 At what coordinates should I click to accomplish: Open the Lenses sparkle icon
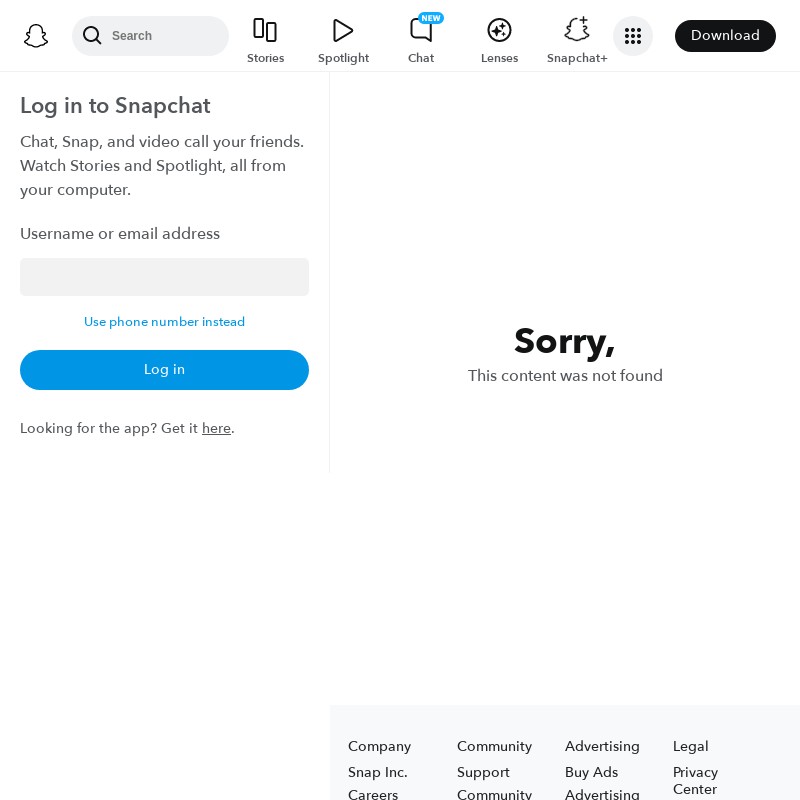coord(499,30)
